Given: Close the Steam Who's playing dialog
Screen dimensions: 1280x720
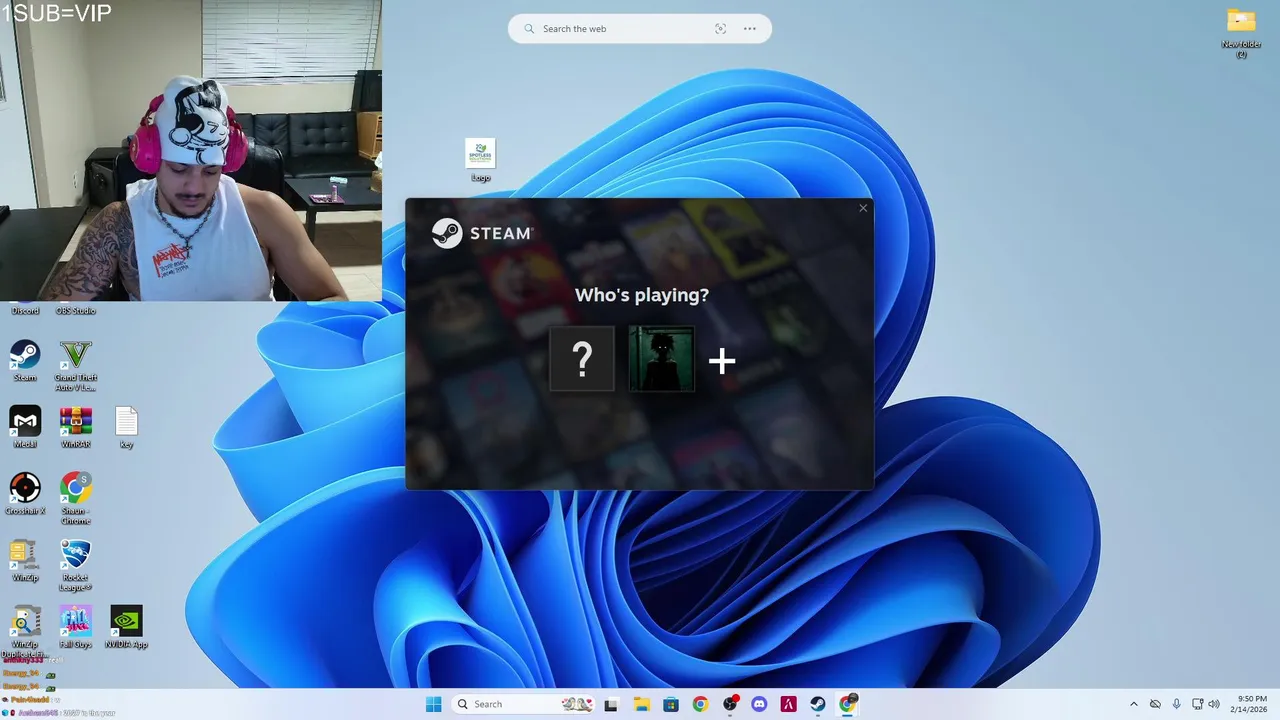Looking at the screenshot, I should 863,208.
